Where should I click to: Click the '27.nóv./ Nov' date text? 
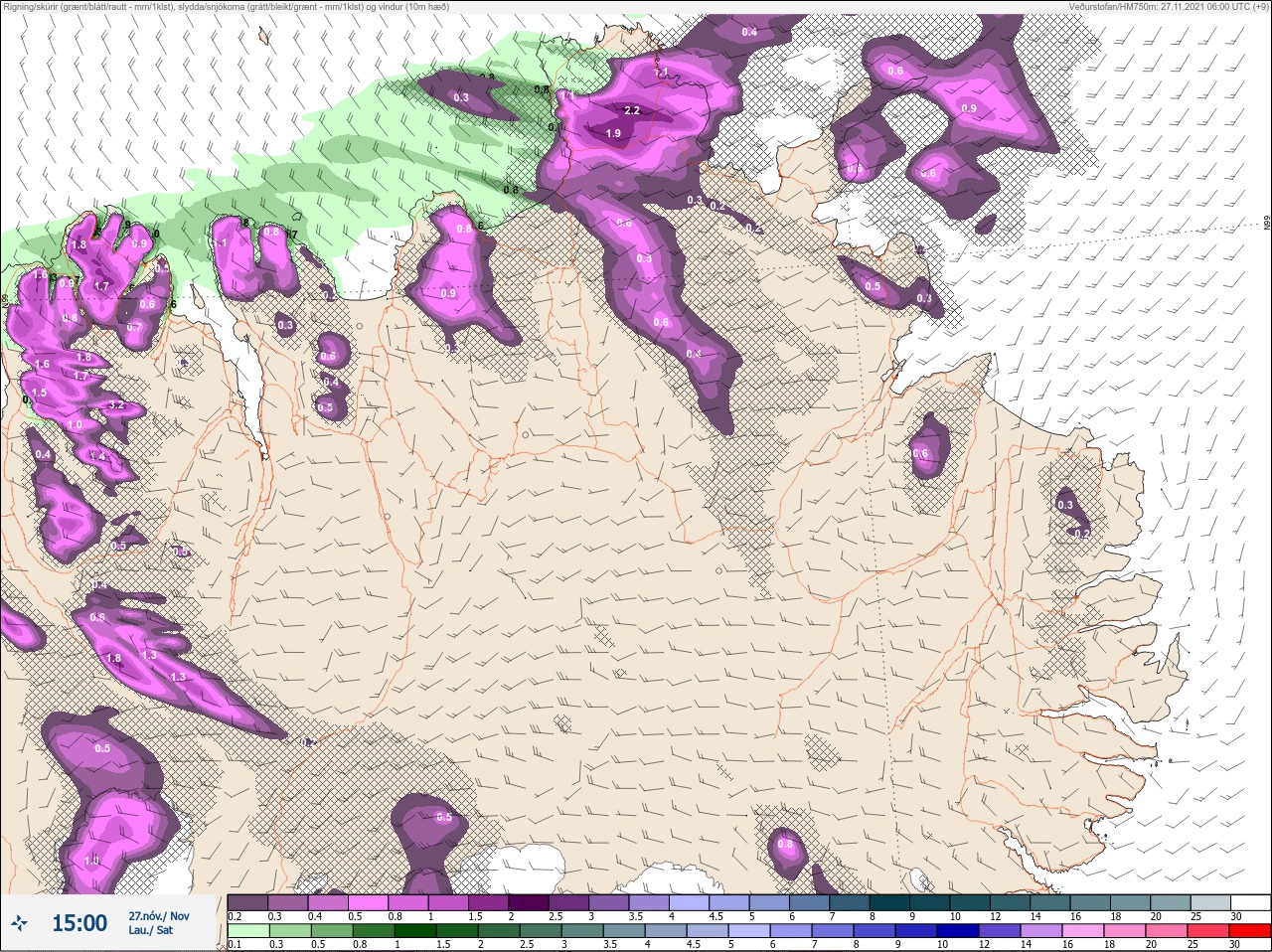pyautogui.click(x=159, y=916)
